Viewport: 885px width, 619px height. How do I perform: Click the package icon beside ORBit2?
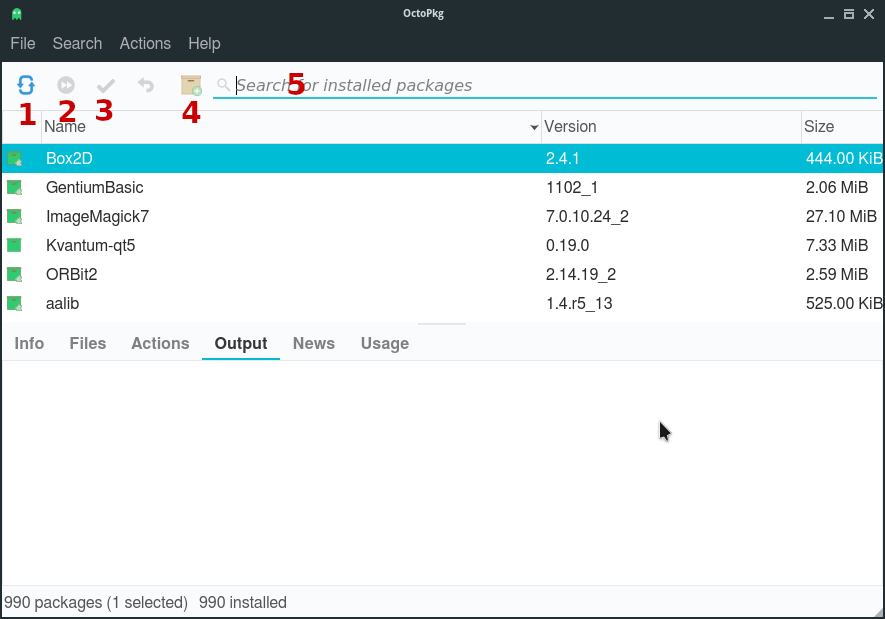pos(15,274)
